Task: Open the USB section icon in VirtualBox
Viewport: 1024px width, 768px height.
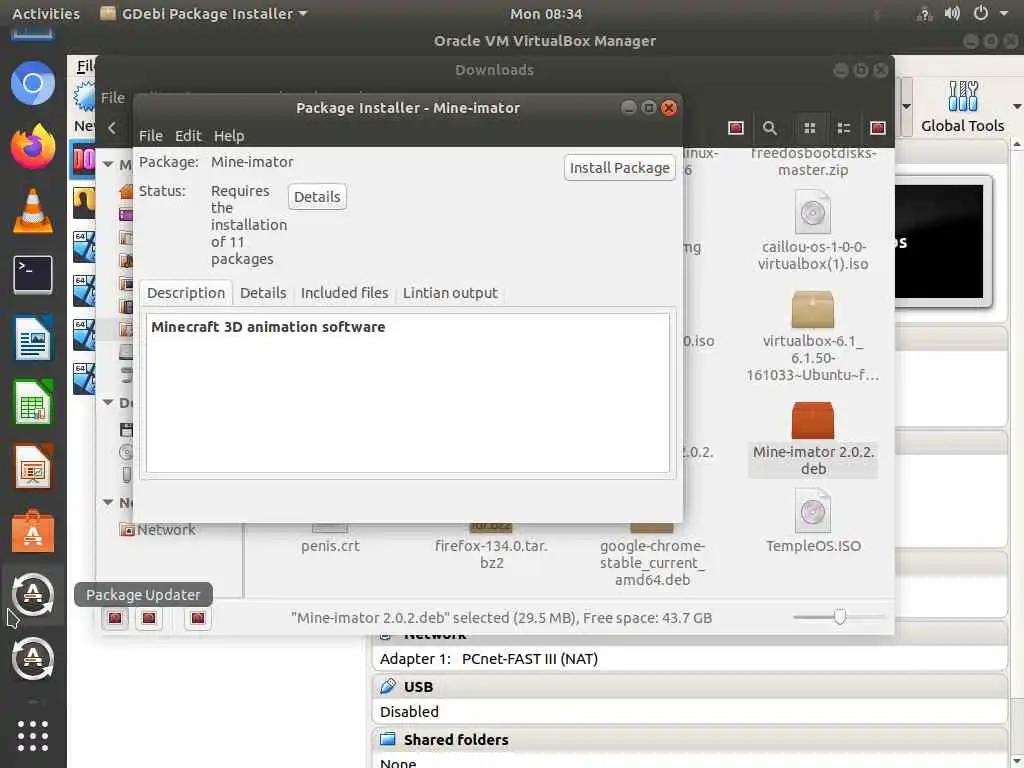Action: (388, 686)
